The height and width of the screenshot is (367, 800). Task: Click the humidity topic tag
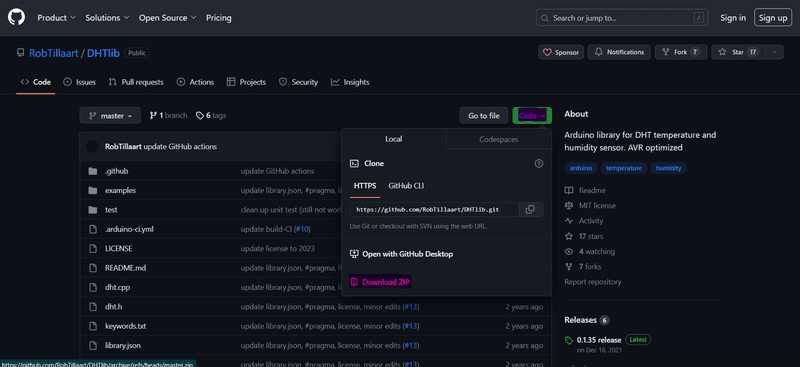point(668,168)
